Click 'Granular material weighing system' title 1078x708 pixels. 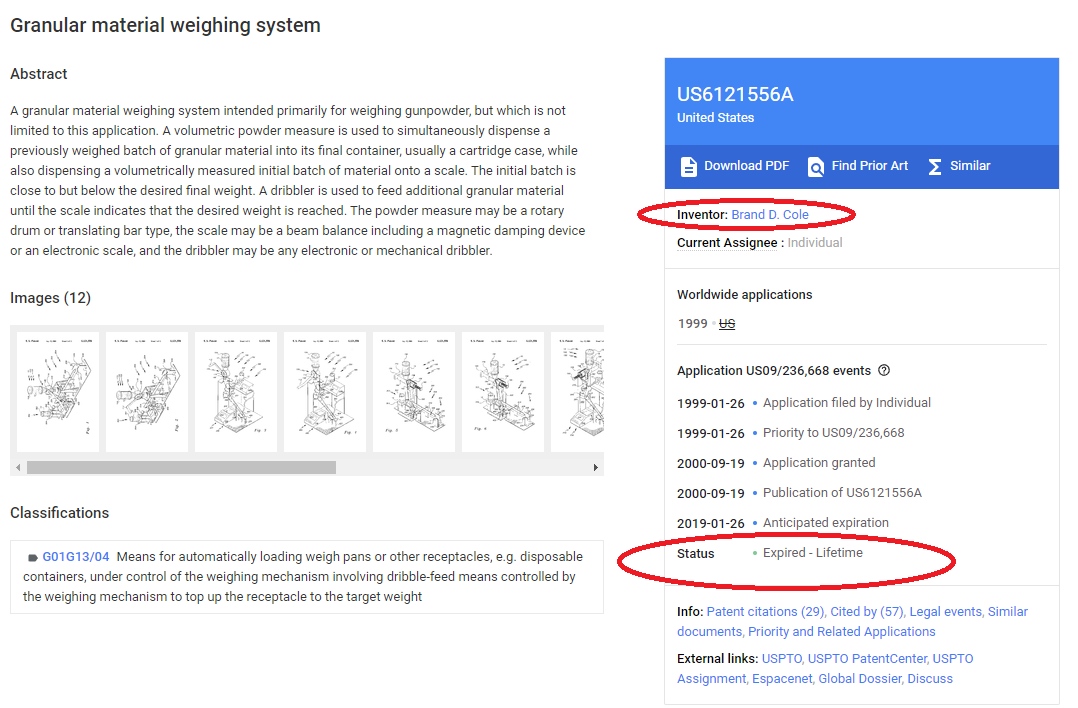tap(165, 25)
